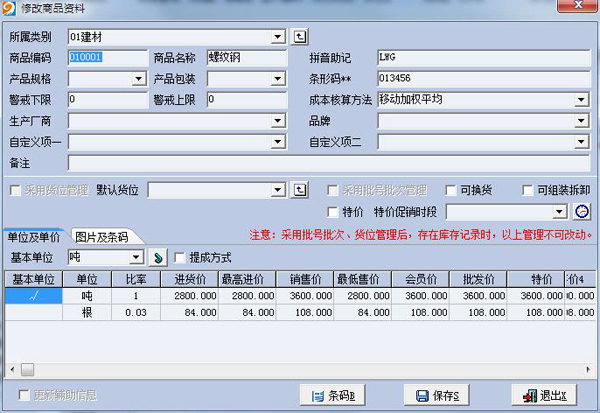Expand the 所属类别 dropdown
The width and height of the screenshot is (600, 413).
click(x=278, y=37)
